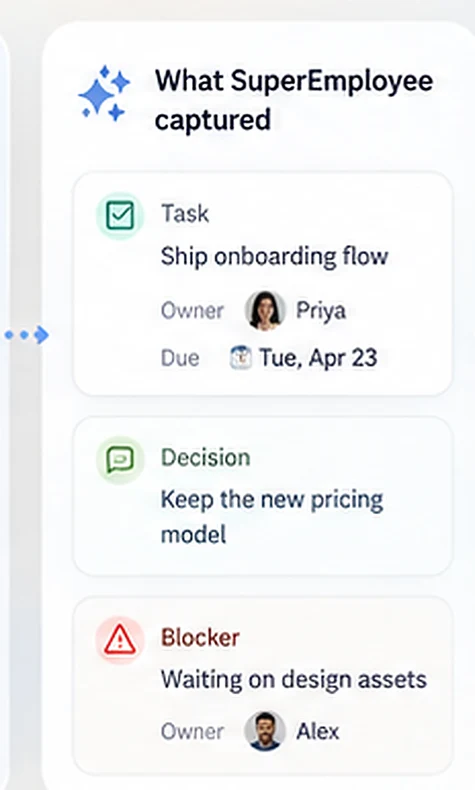Select the Tue, Apr 23 due date

(x=318, y=358)
